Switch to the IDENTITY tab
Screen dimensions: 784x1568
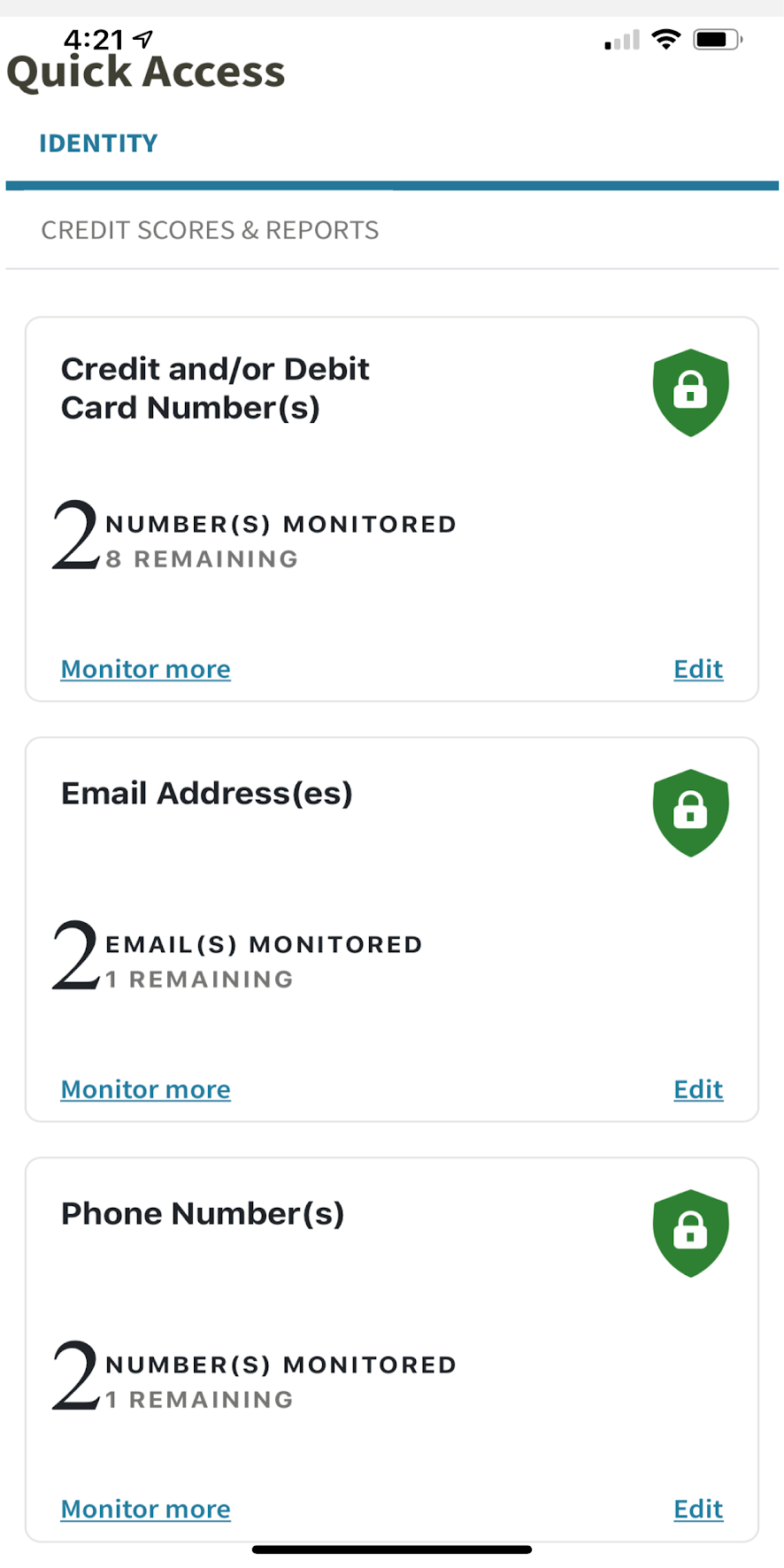[98, 142]
